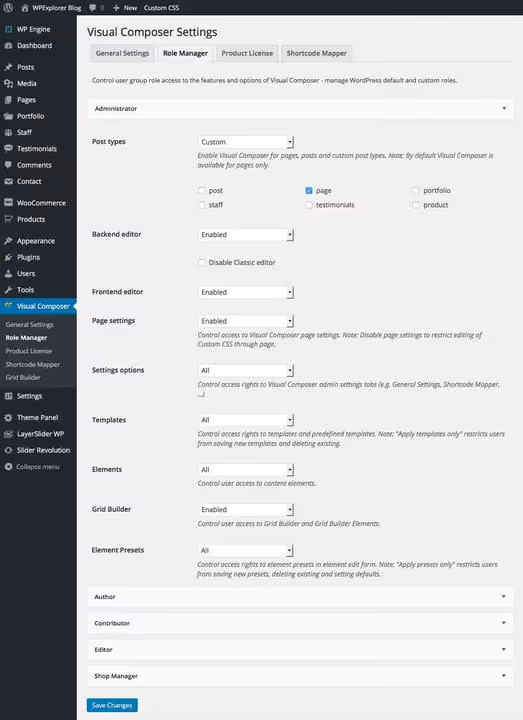Open the Media icon in sidebar
523x720 pixels.
[8, 83]
